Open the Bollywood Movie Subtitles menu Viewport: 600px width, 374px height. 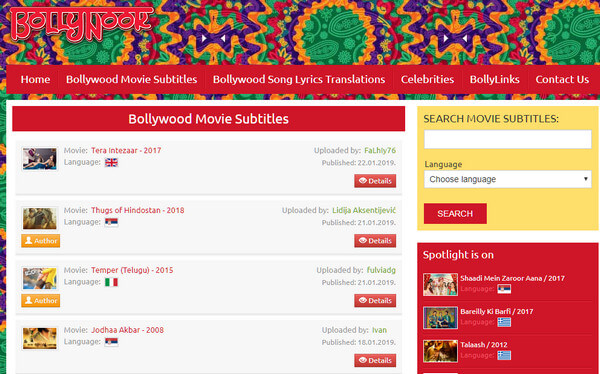pyautogui.click(x=131, y=79)
